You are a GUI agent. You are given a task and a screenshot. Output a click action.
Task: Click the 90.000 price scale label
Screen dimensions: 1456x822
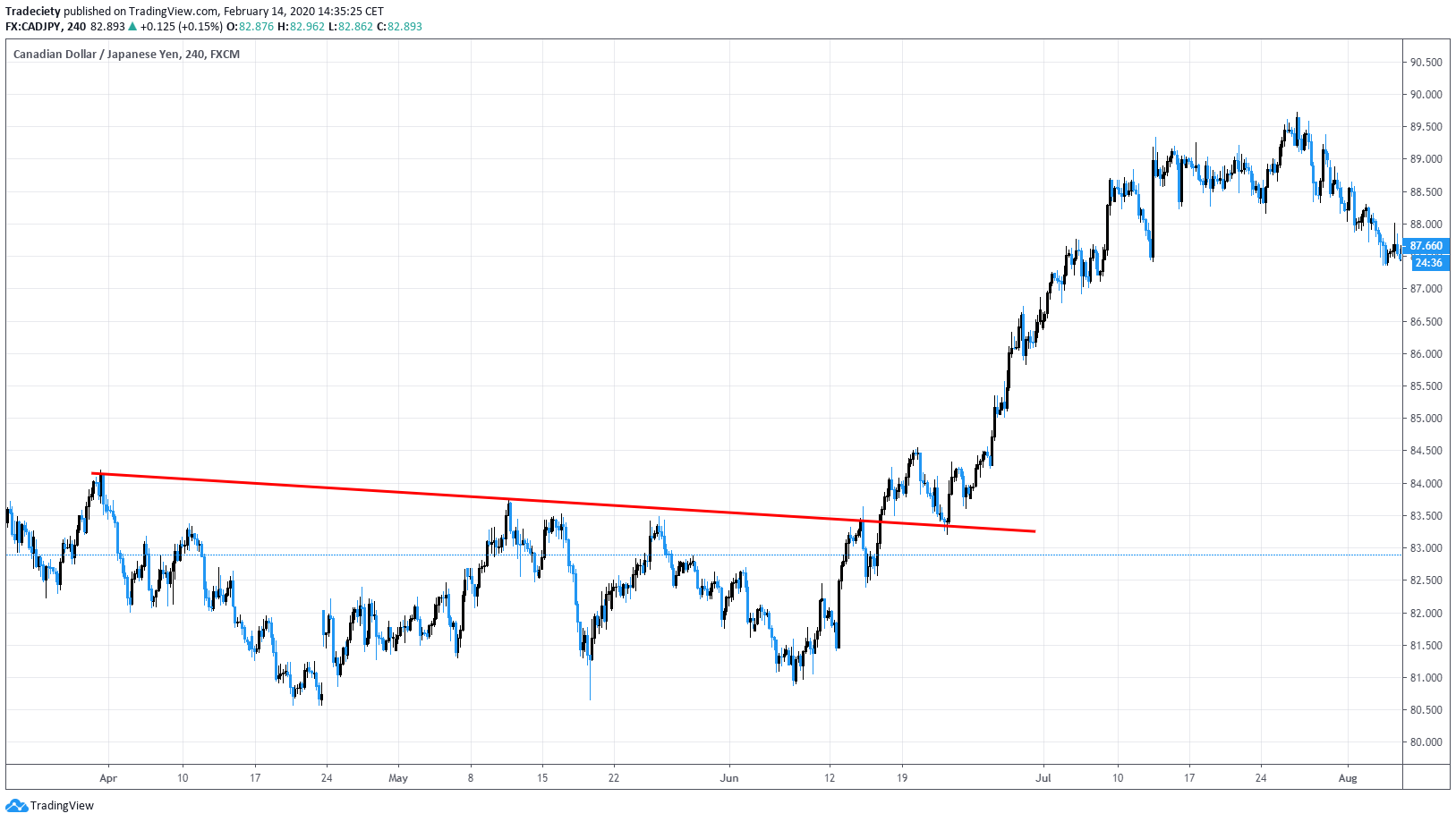[x=1426, y=95]
